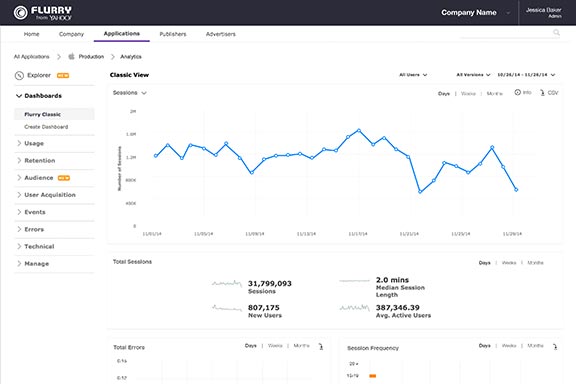Click the All Applications breadcrumb link
576x384 pixels.
[32, 57]
